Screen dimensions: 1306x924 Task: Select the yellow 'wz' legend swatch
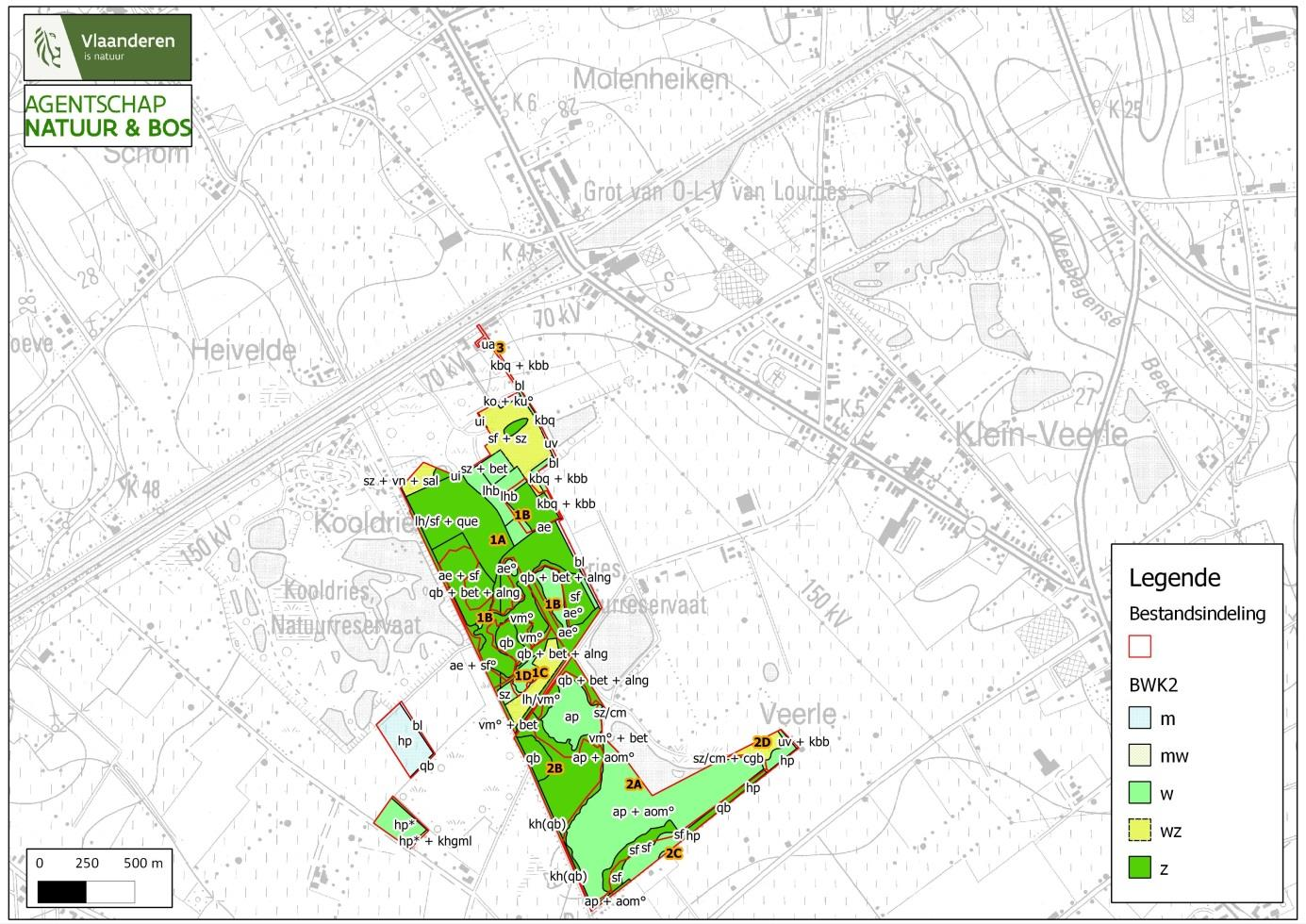(1140, 831)
